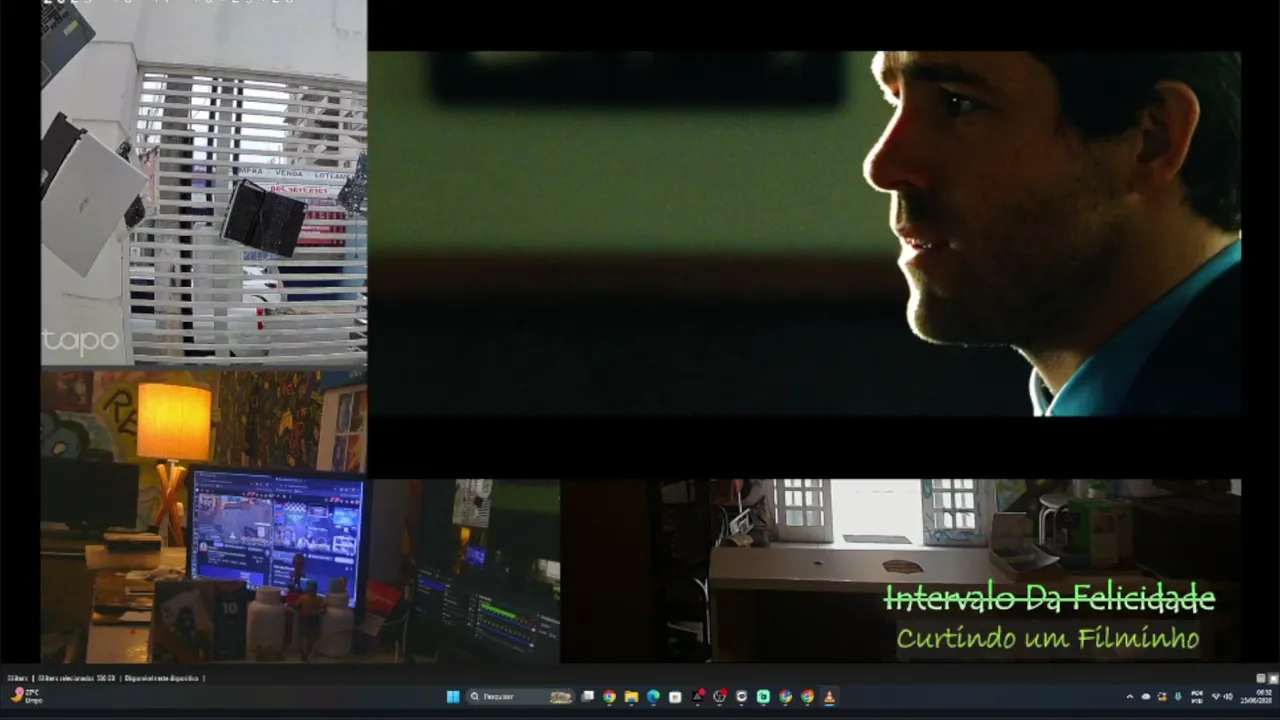Open the Windows Start menu
This screenshot has width=1280, height=720.
pos(453,697)
